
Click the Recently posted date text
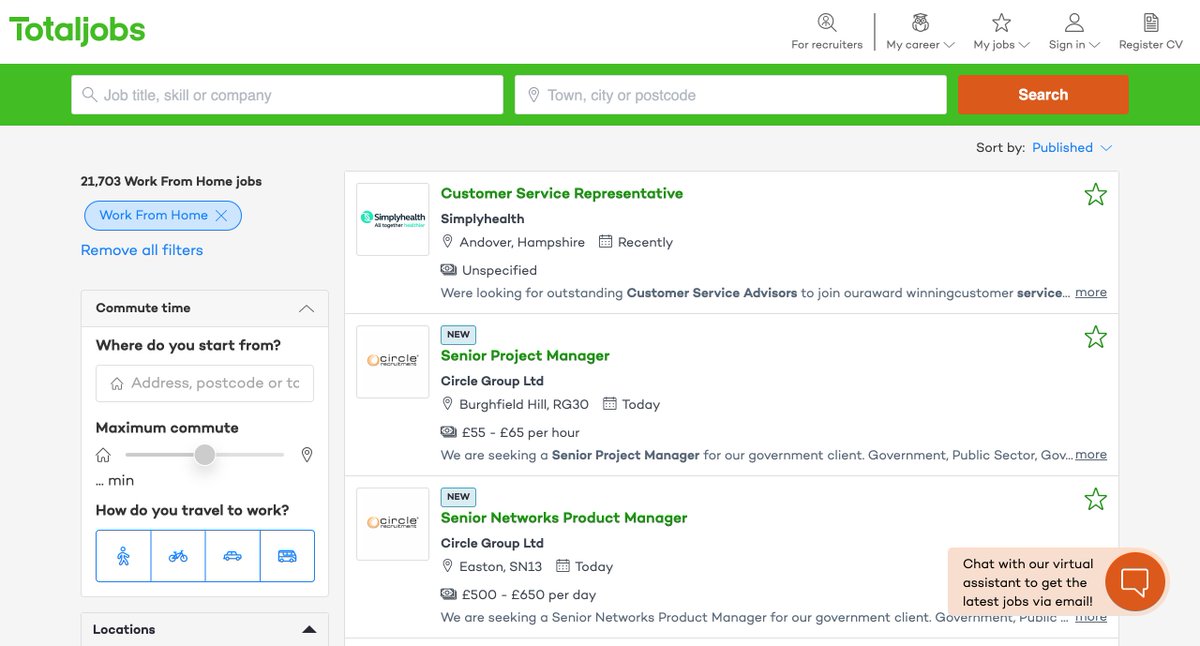pyautogui.click(x=645, y=242)
